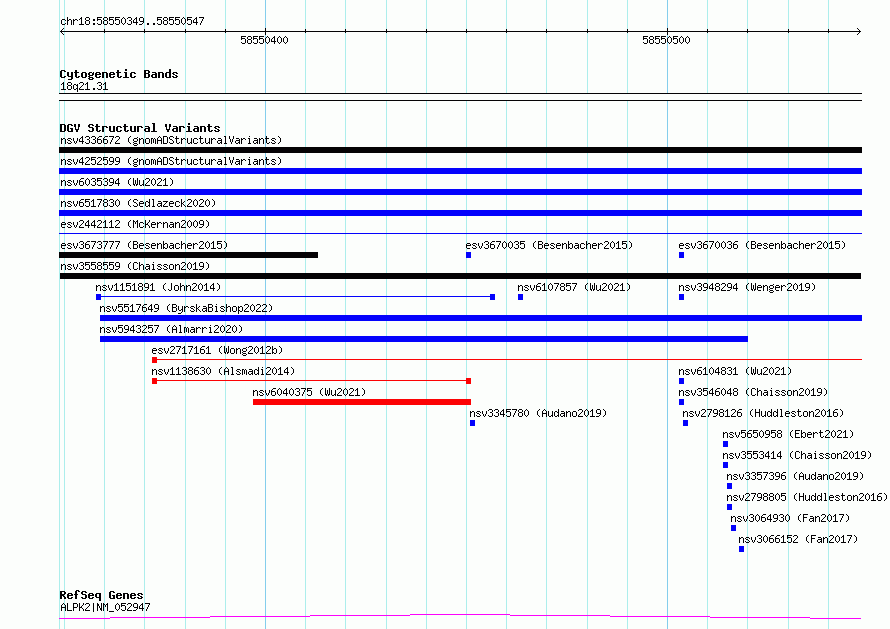Click the ALPK2|NM_052947 gene label
The height and width of the screenshot is (629, 890).
(105, 607)
